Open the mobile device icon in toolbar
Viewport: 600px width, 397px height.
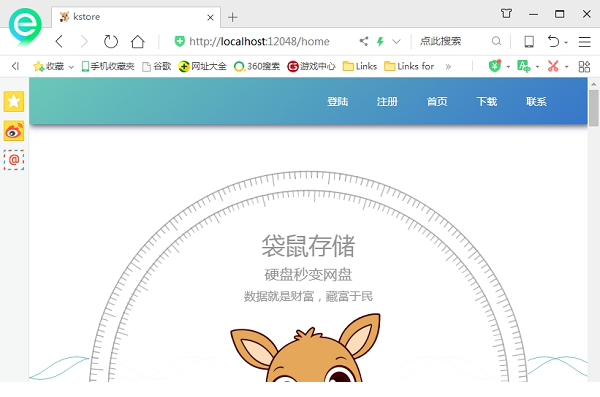529,41
